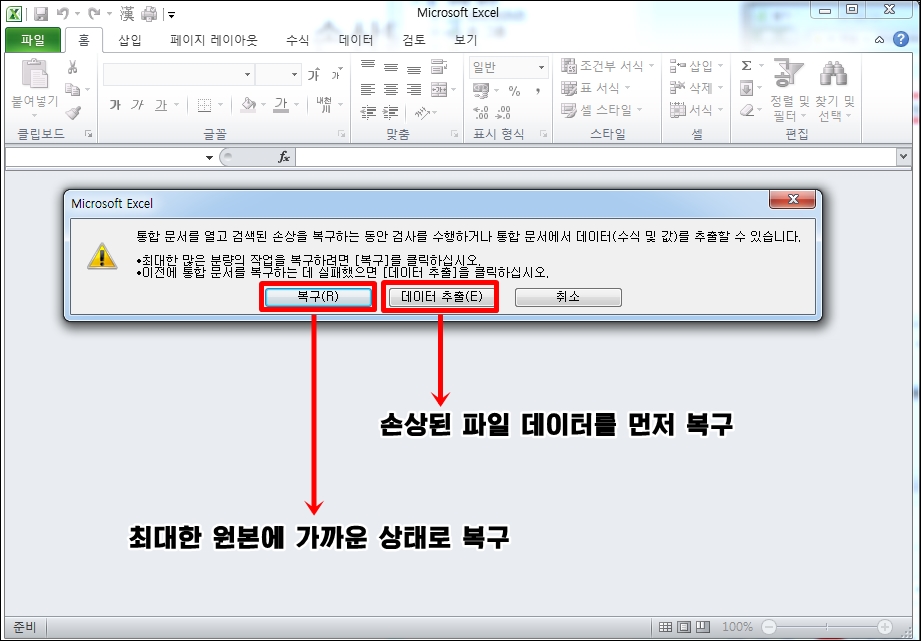Click the decrease decimal icon

(503, 112)
